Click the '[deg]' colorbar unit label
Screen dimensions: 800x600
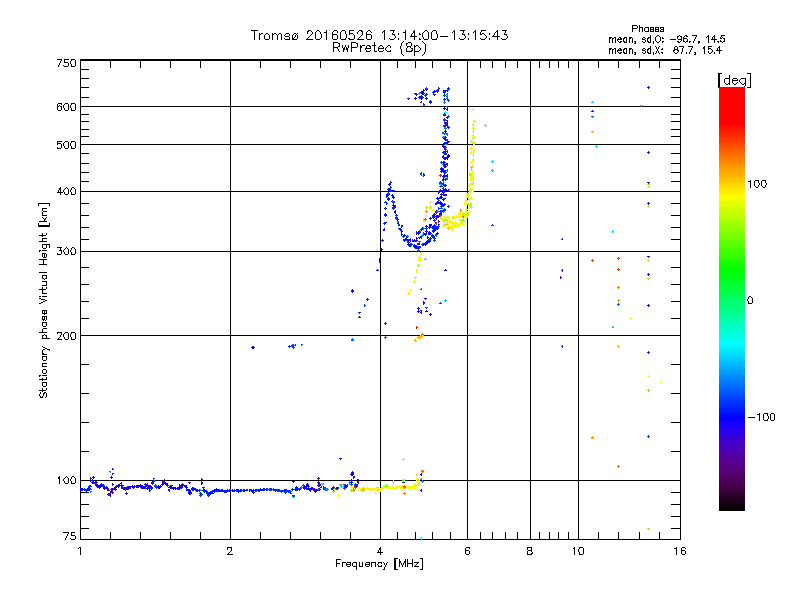(x=734, y=80)
